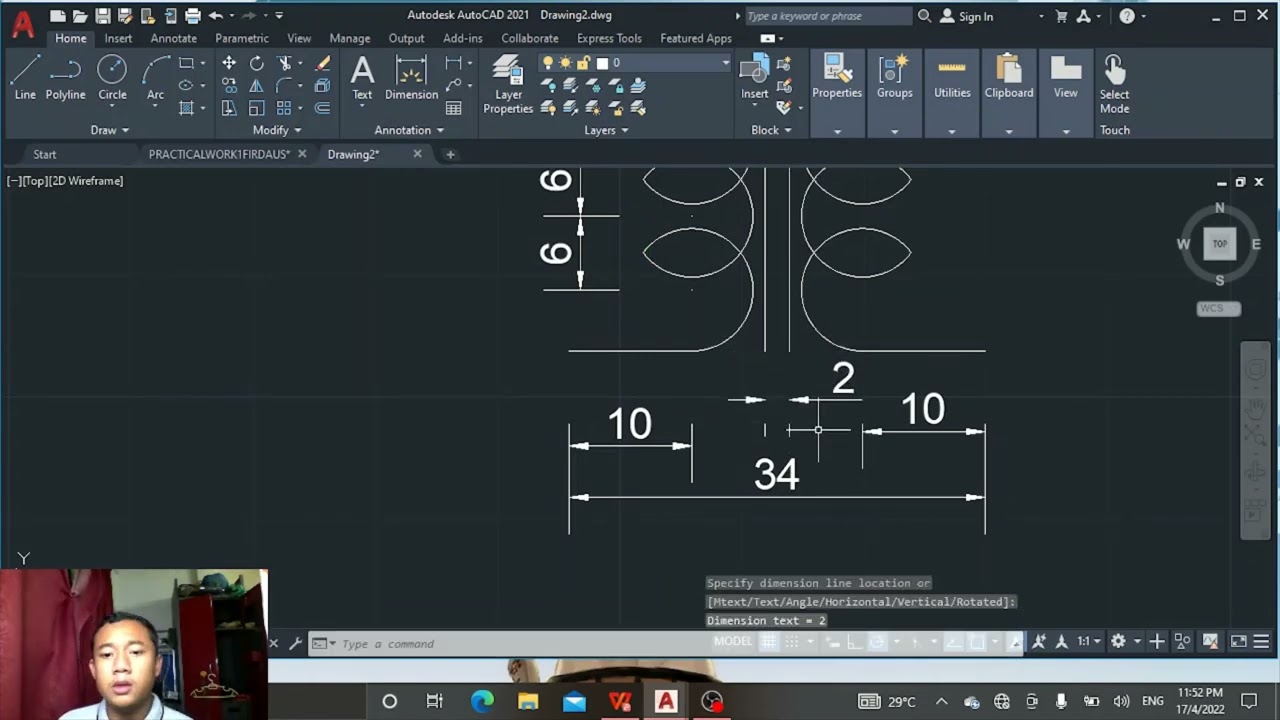Click the Save icon in quick access toolbar
The image size is (1280, 720).
click(x=102, y=16)
